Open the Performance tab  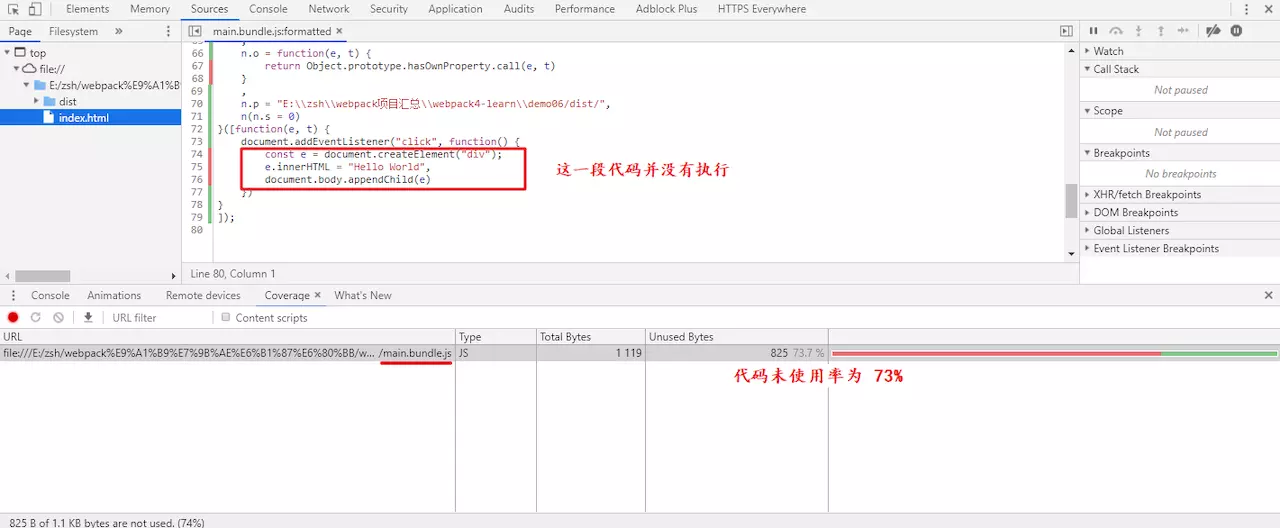(x=585, y=9)
